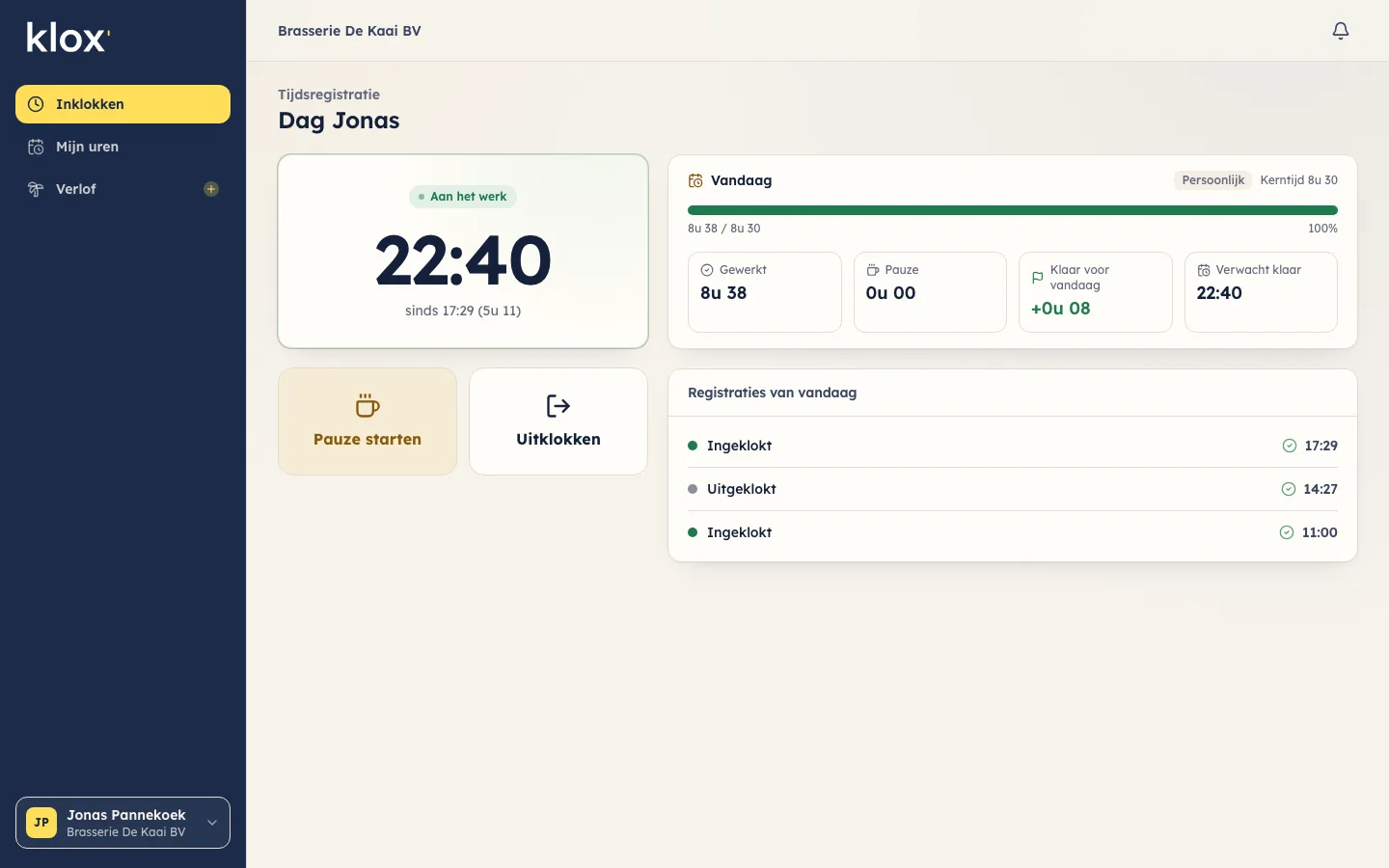
Task: Click the checkmark icon beside 11:00
Action: [1287, 532]
